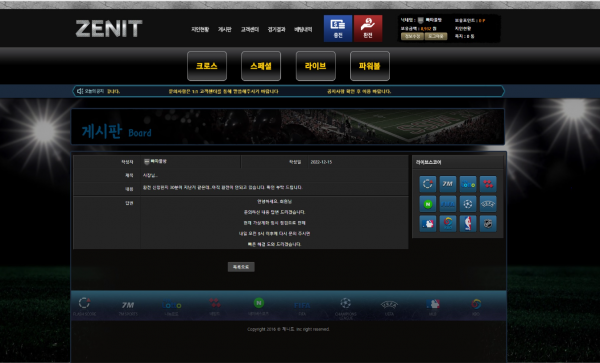Click the UEFA icon in live score panel
600x363 pixels.
tap(488, 204)
